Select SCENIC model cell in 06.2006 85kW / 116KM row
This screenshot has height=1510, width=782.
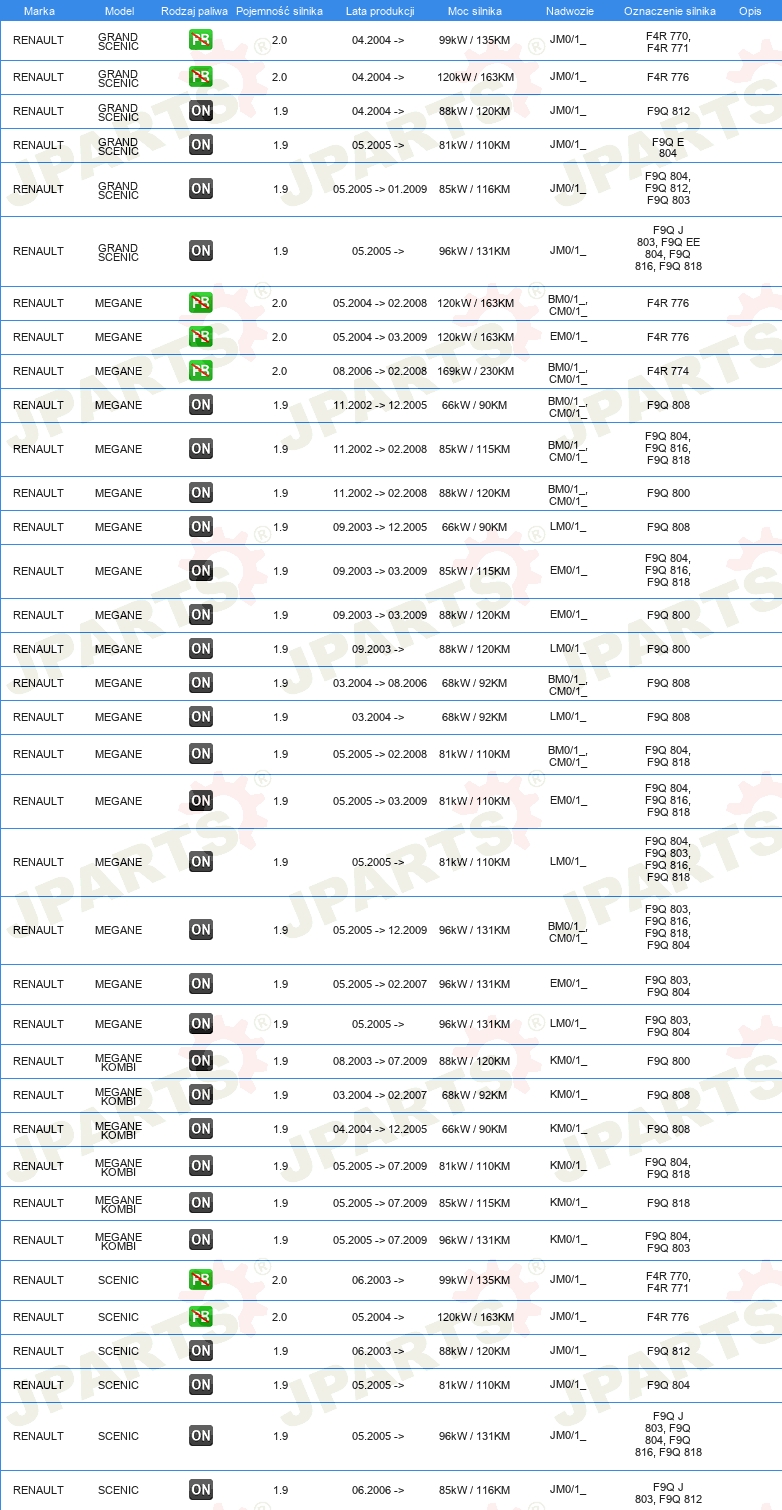click(x=119, y=1490)
